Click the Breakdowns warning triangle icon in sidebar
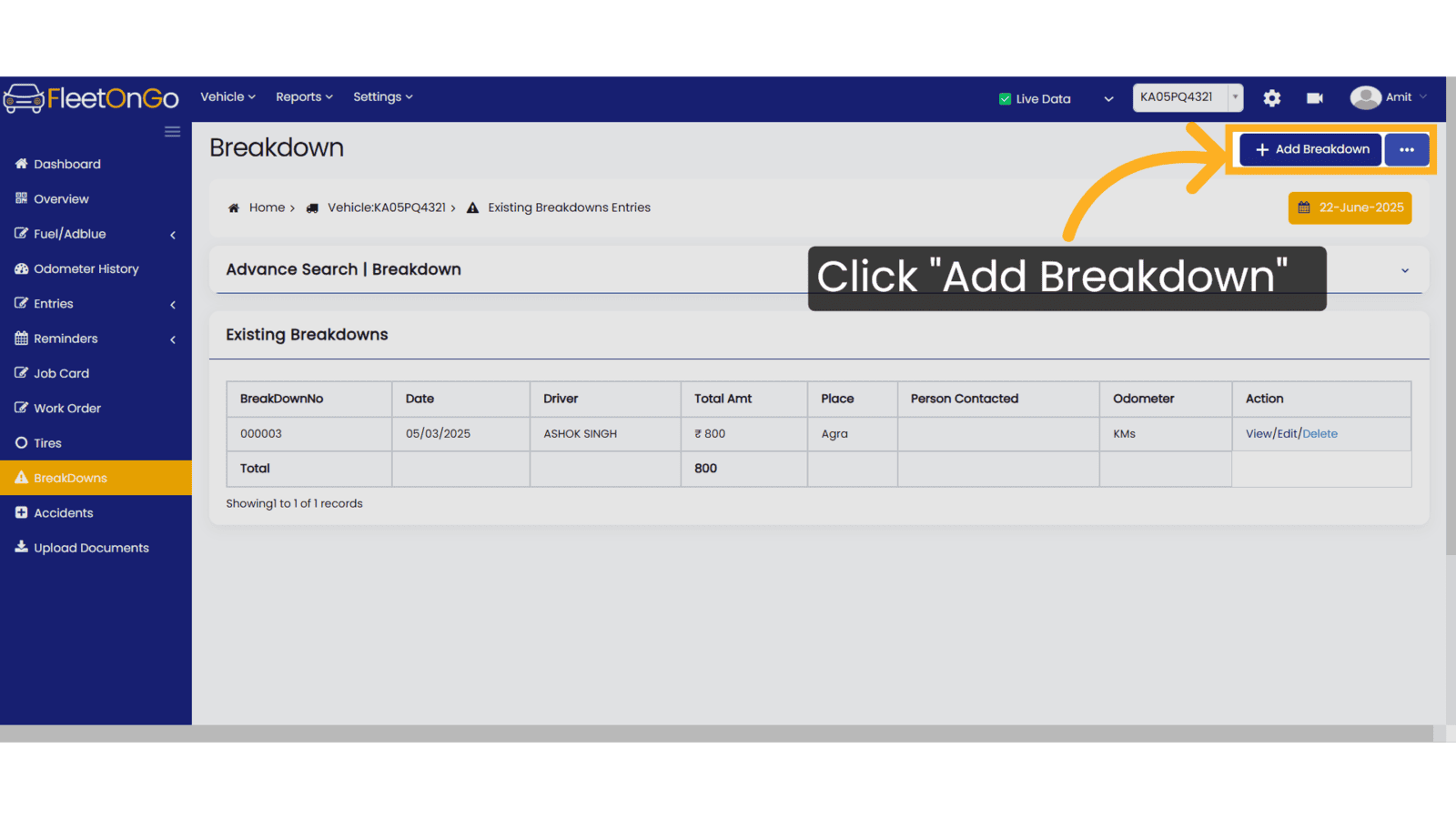 (21, 478)
